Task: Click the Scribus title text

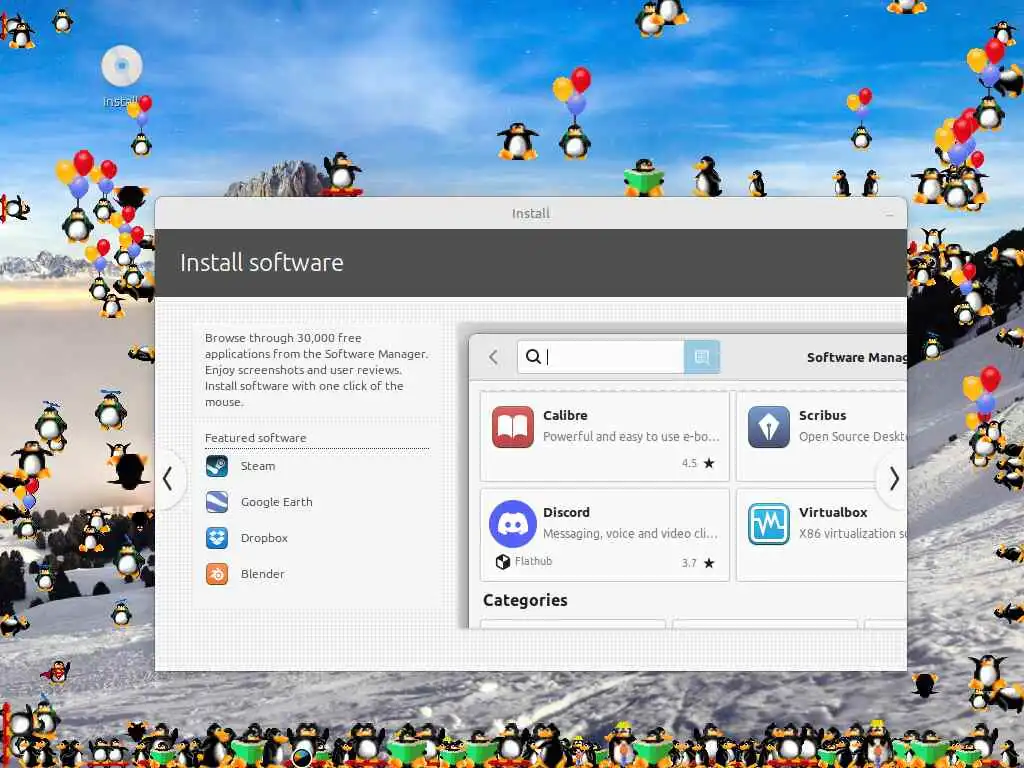Action: (x=823, y=415)
